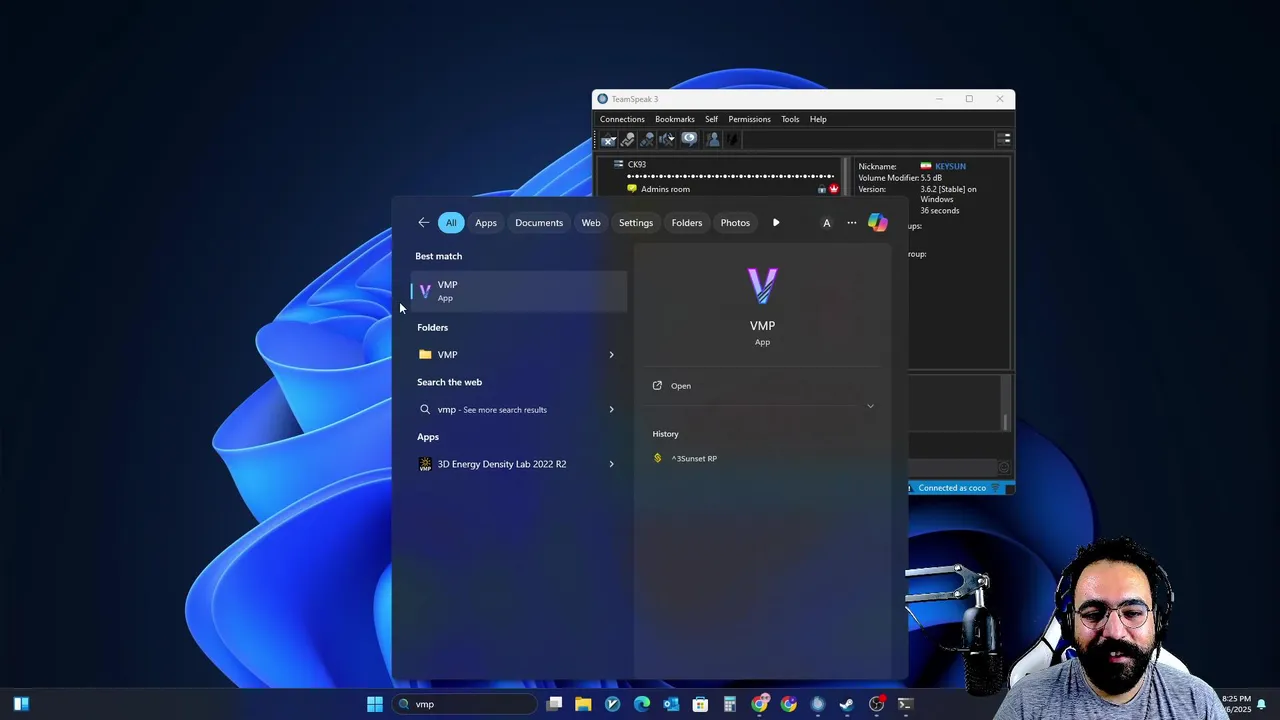Expand more actions chevron under Open
Screen dimensions: 1280x720
click(x=870, y=406)
